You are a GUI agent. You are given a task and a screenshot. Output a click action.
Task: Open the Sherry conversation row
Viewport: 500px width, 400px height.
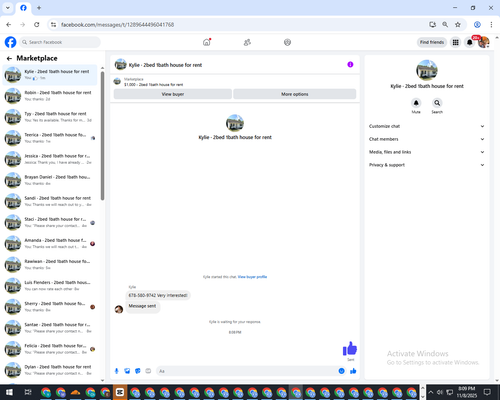pos(50,307)
